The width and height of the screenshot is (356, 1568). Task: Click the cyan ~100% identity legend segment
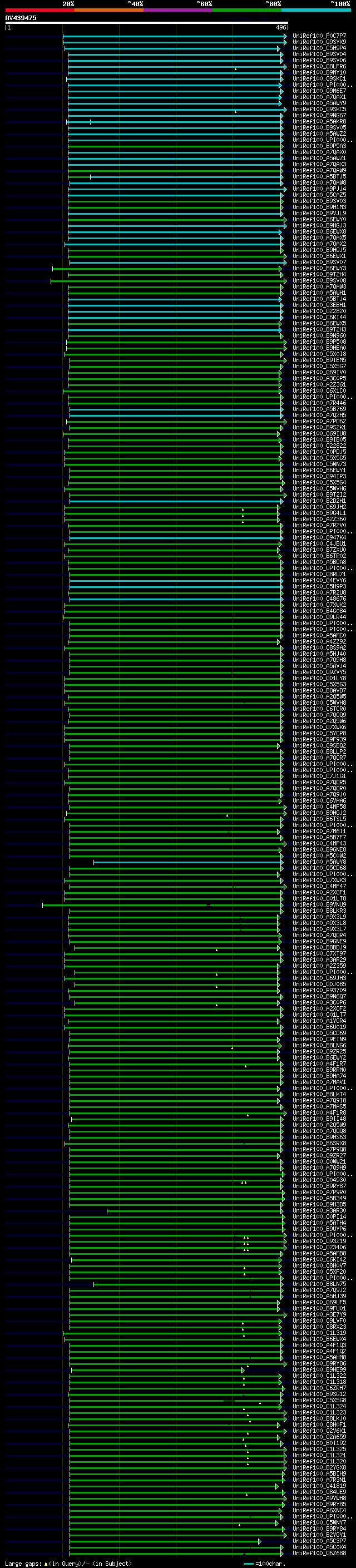[316, 10]
